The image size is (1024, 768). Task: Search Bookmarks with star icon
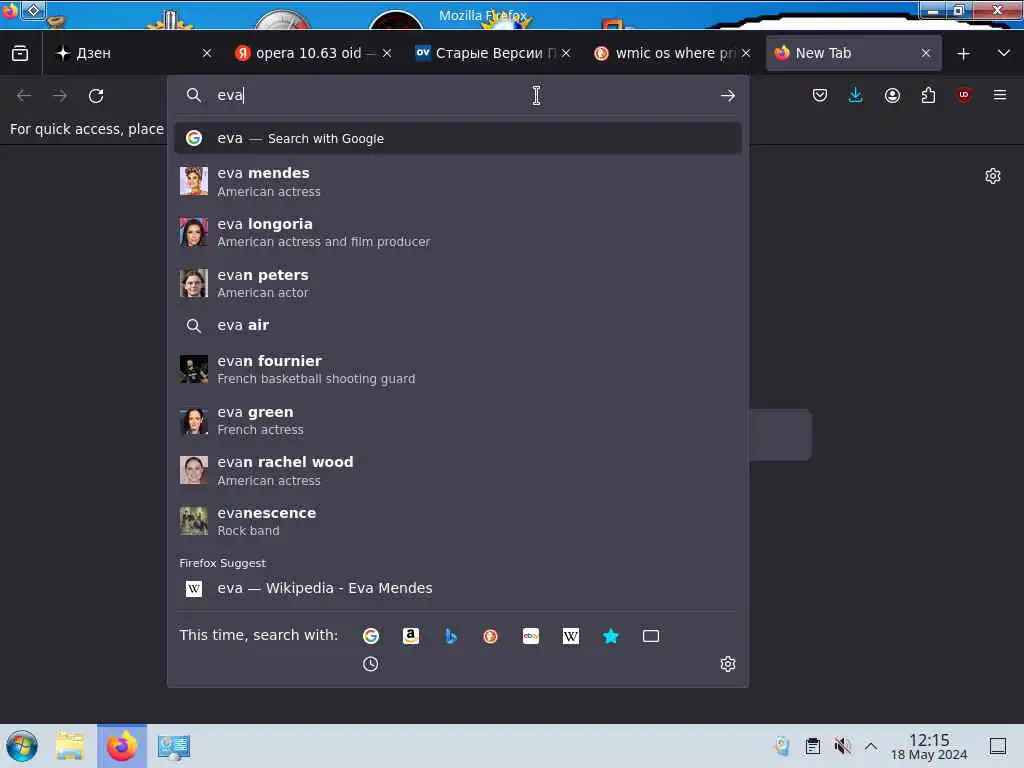coord(611,635)
